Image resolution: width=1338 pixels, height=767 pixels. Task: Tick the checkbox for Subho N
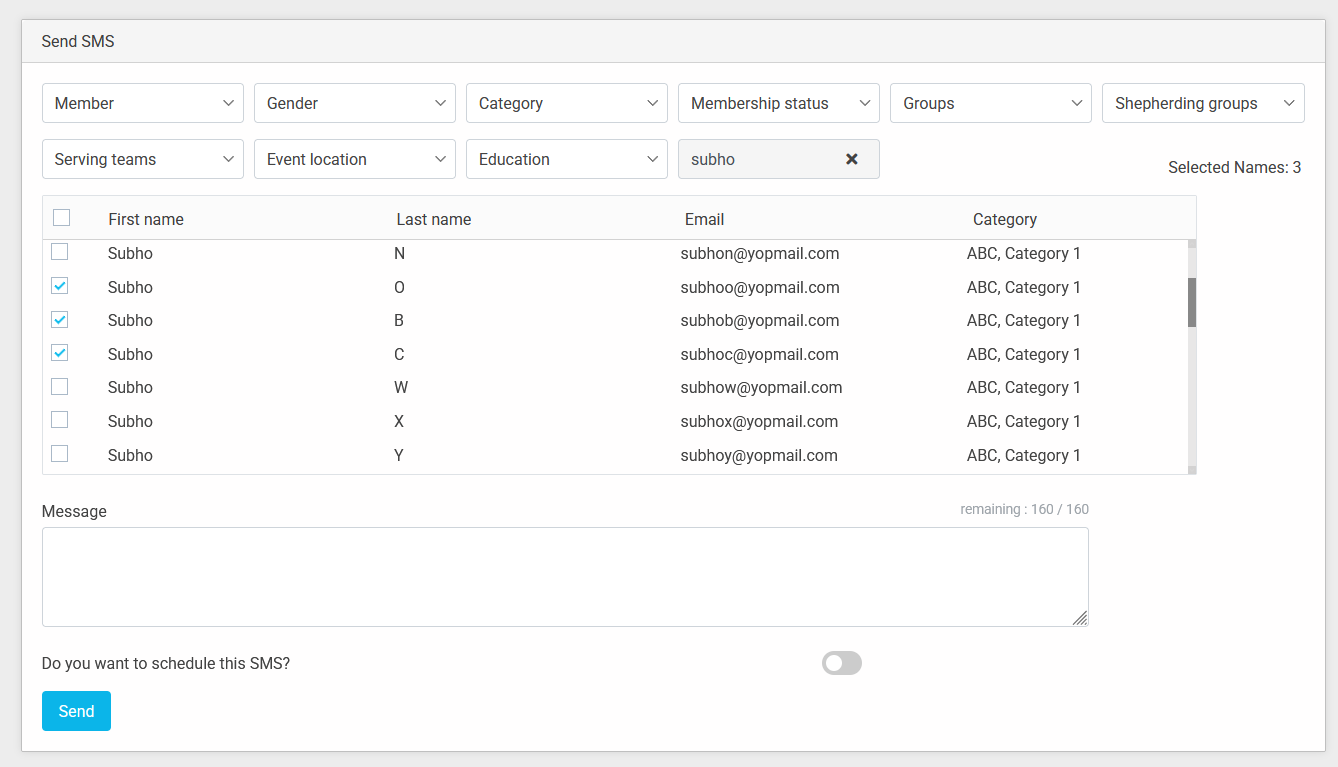point(60,252)
